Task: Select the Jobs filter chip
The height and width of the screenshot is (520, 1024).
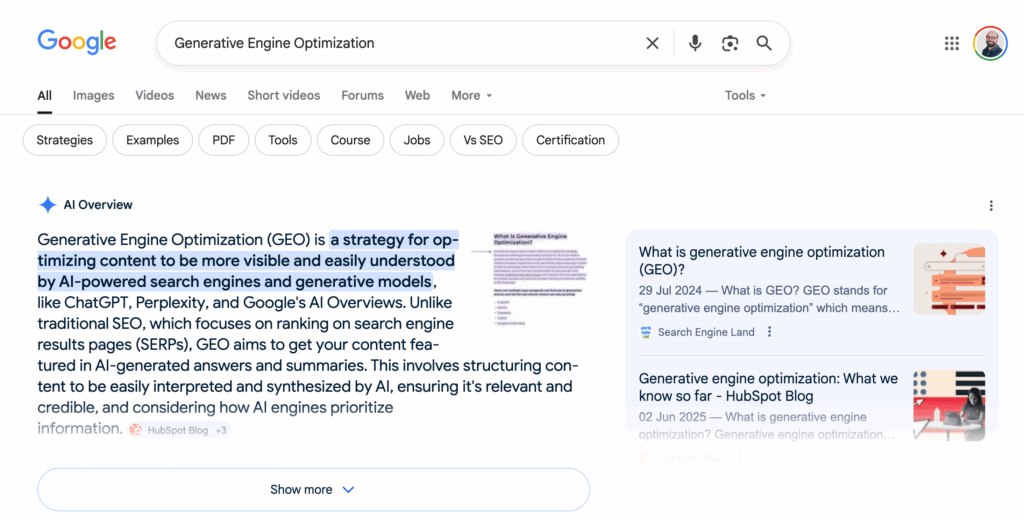Action: (x=417, y=140)
